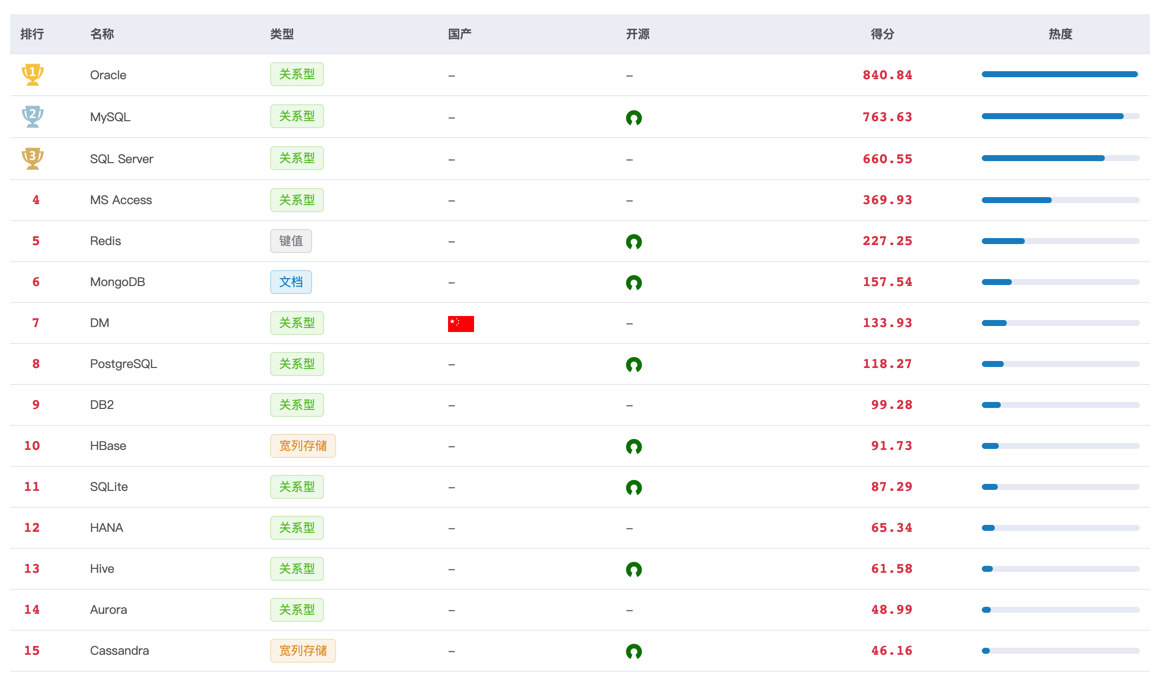Click the open-source icon in MongoDB row
The image size is (1165, 675).
(x=633, y=282)
